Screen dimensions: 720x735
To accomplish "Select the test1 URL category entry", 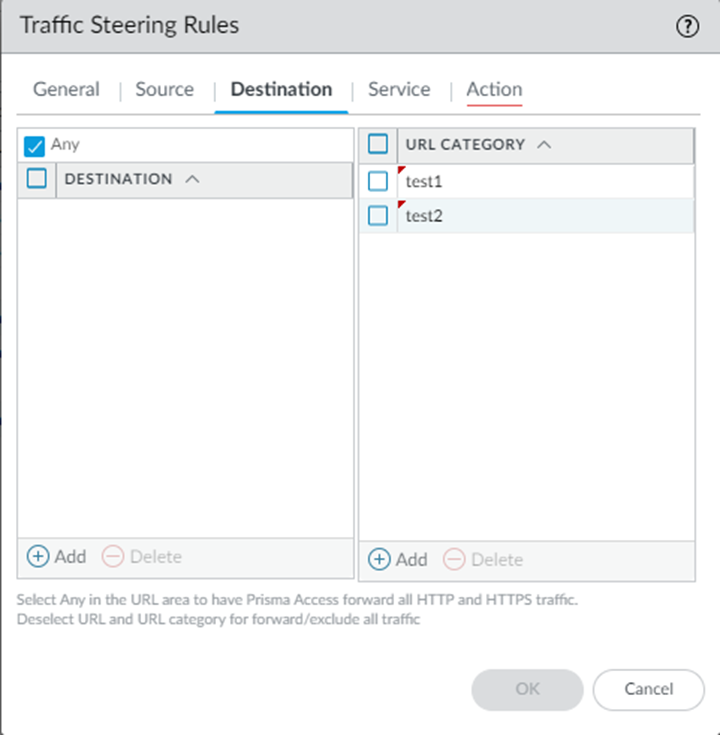I will (x=424, y=182).
